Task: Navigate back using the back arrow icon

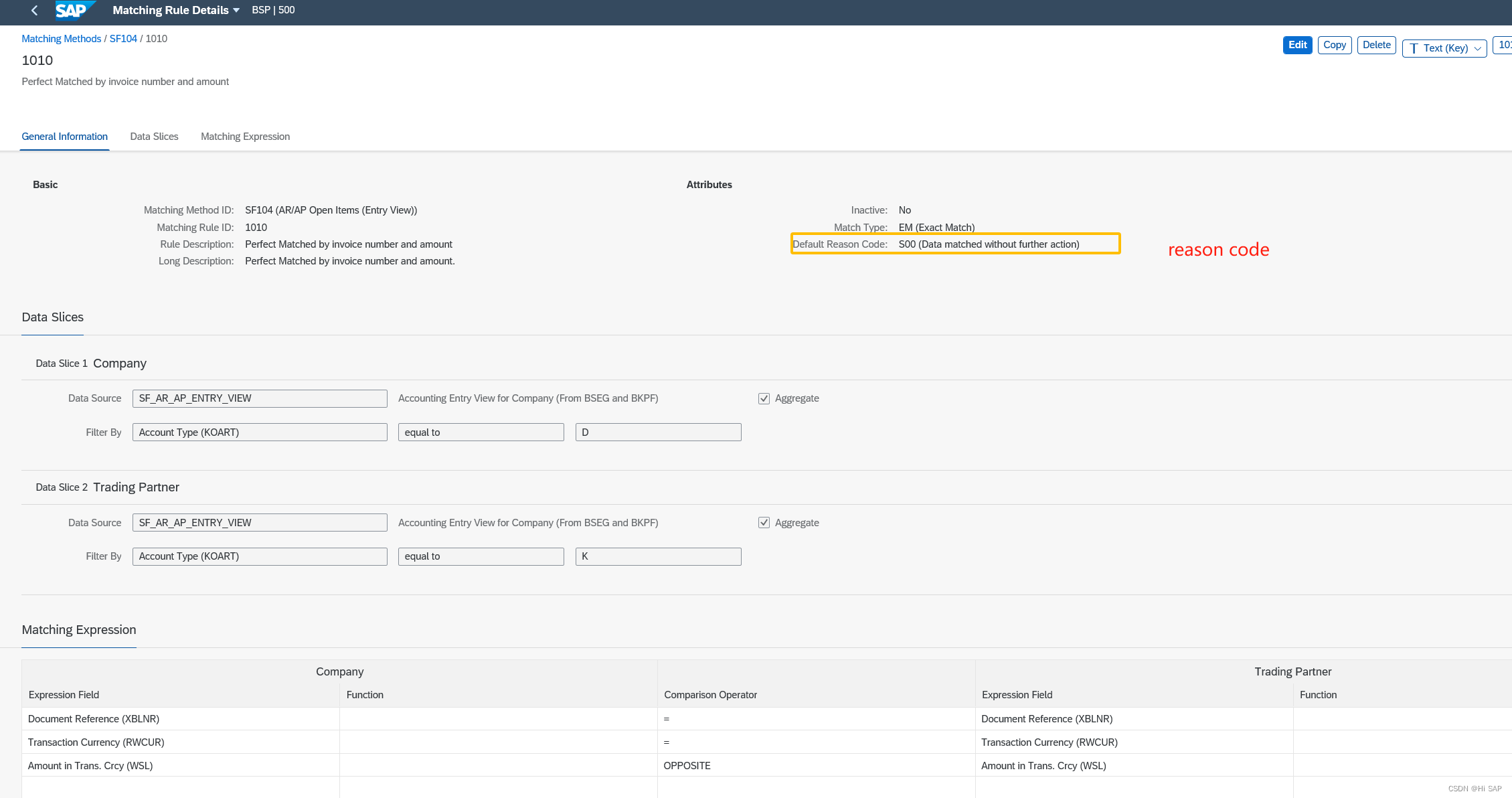Action: pos(33,10)
